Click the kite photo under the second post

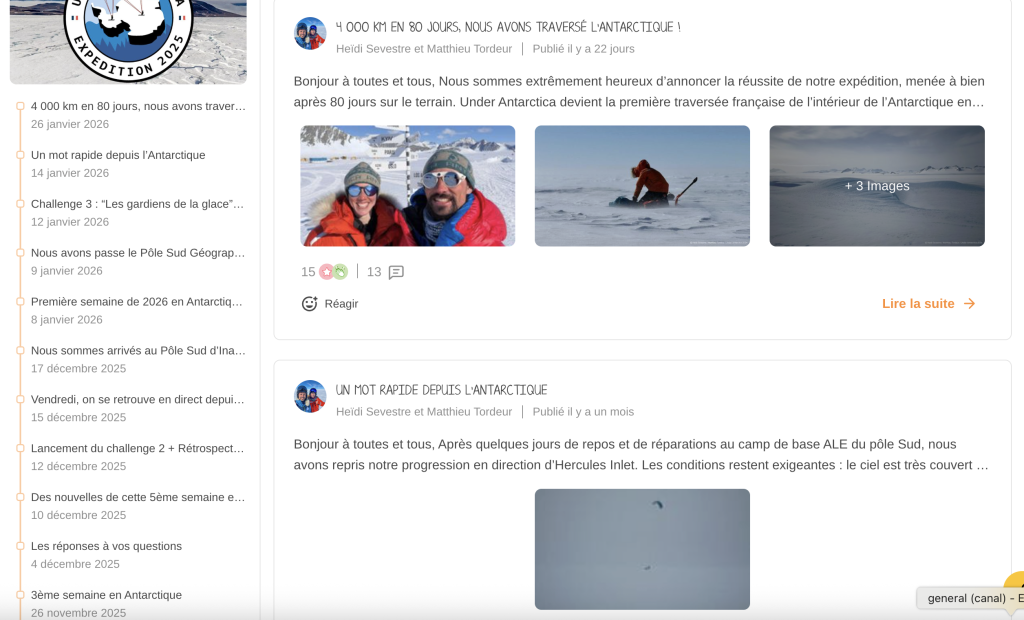(x=642, y=549)
